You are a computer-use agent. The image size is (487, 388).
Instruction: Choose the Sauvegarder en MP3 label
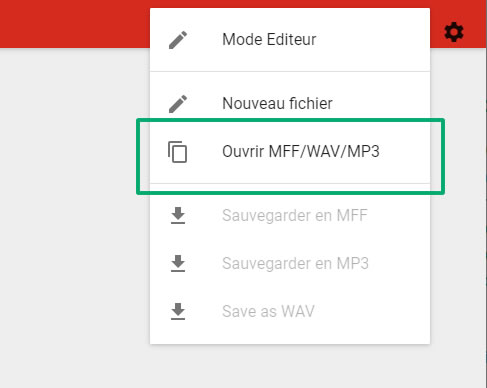coord(295,263)
